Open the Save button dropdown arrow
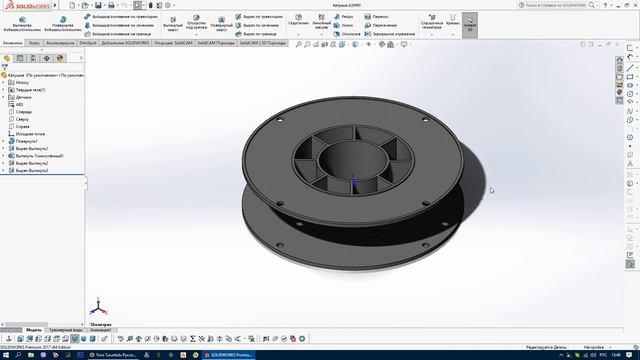The width and height of the screenshot is (640, 360). pos(104,5)
